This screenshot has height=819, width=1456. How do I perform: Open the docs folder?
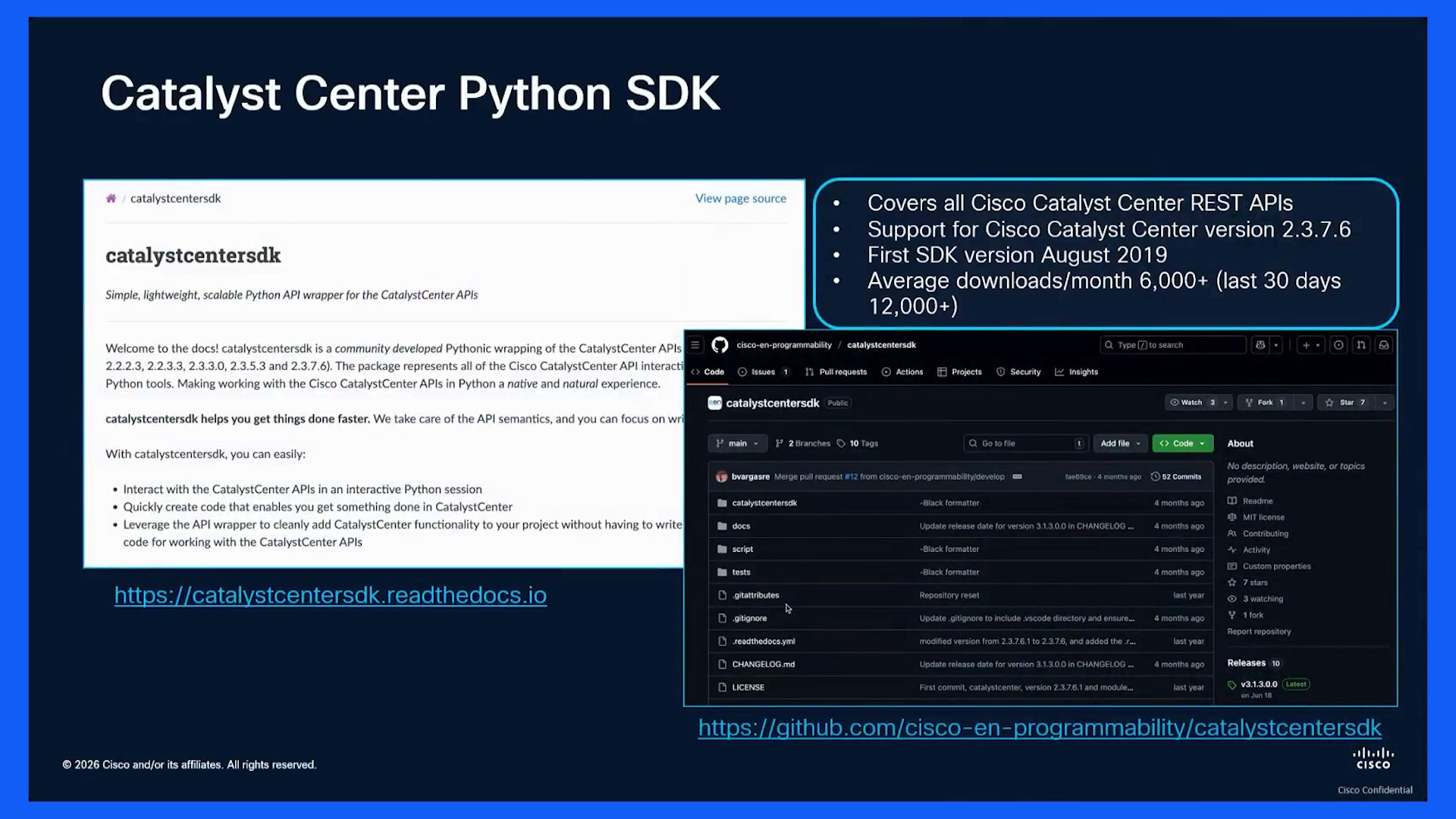point(741,526)
